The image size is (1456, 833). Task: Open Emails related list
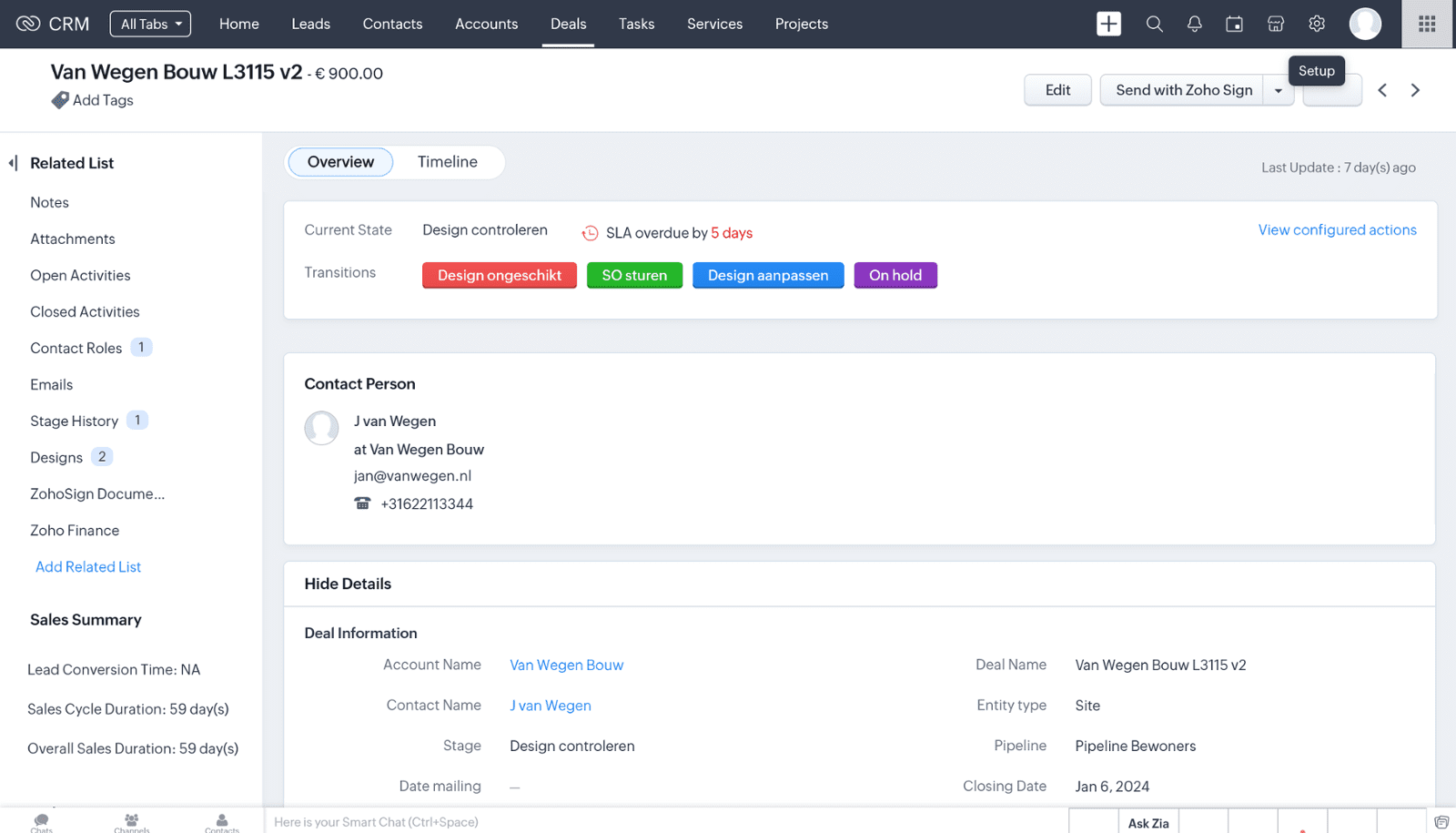point(51,384)
